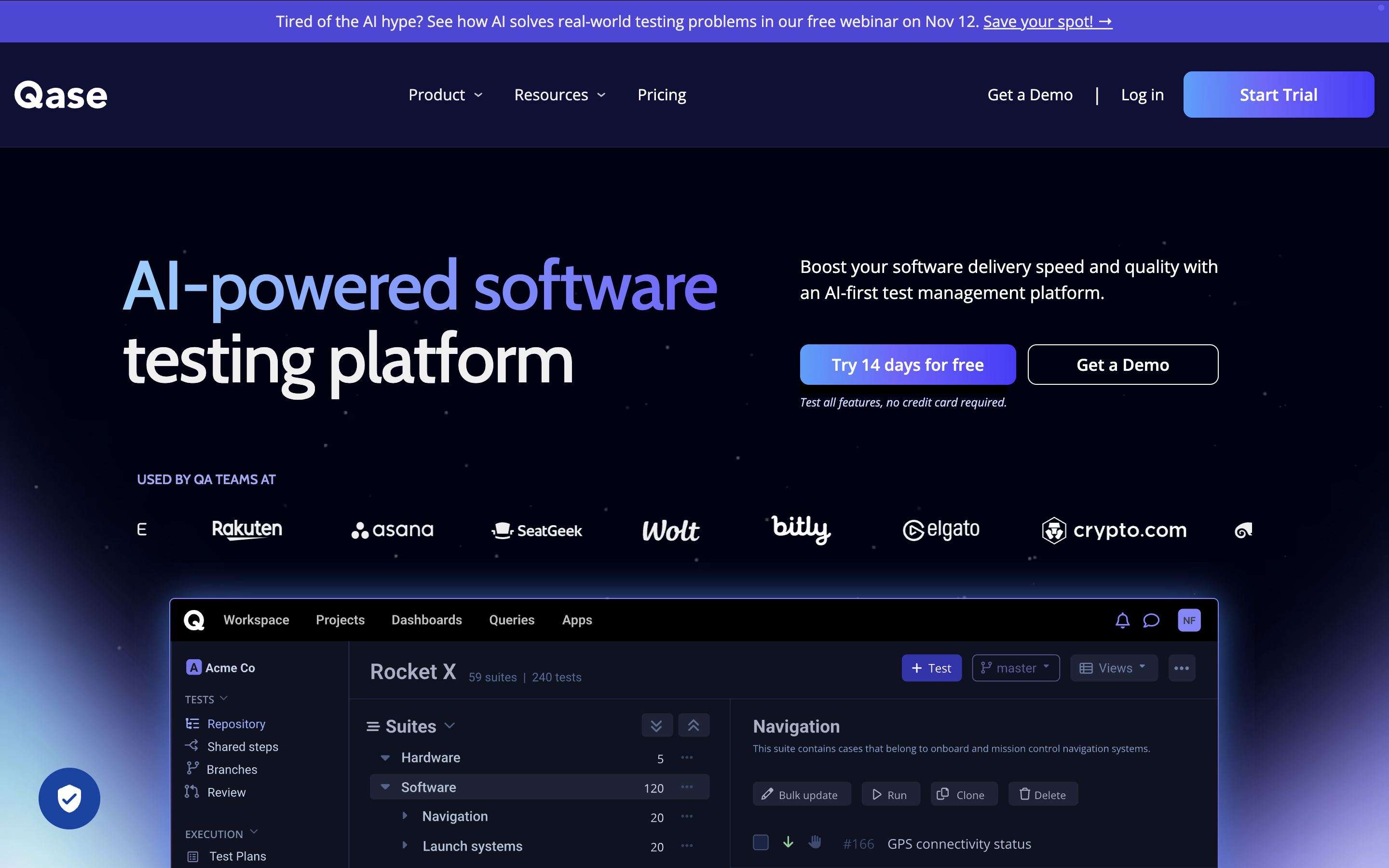Image resolution: width=1389 pixels, height=868 pixels.
Task: Open the master branch dropdown
Action: [1015, 668]
